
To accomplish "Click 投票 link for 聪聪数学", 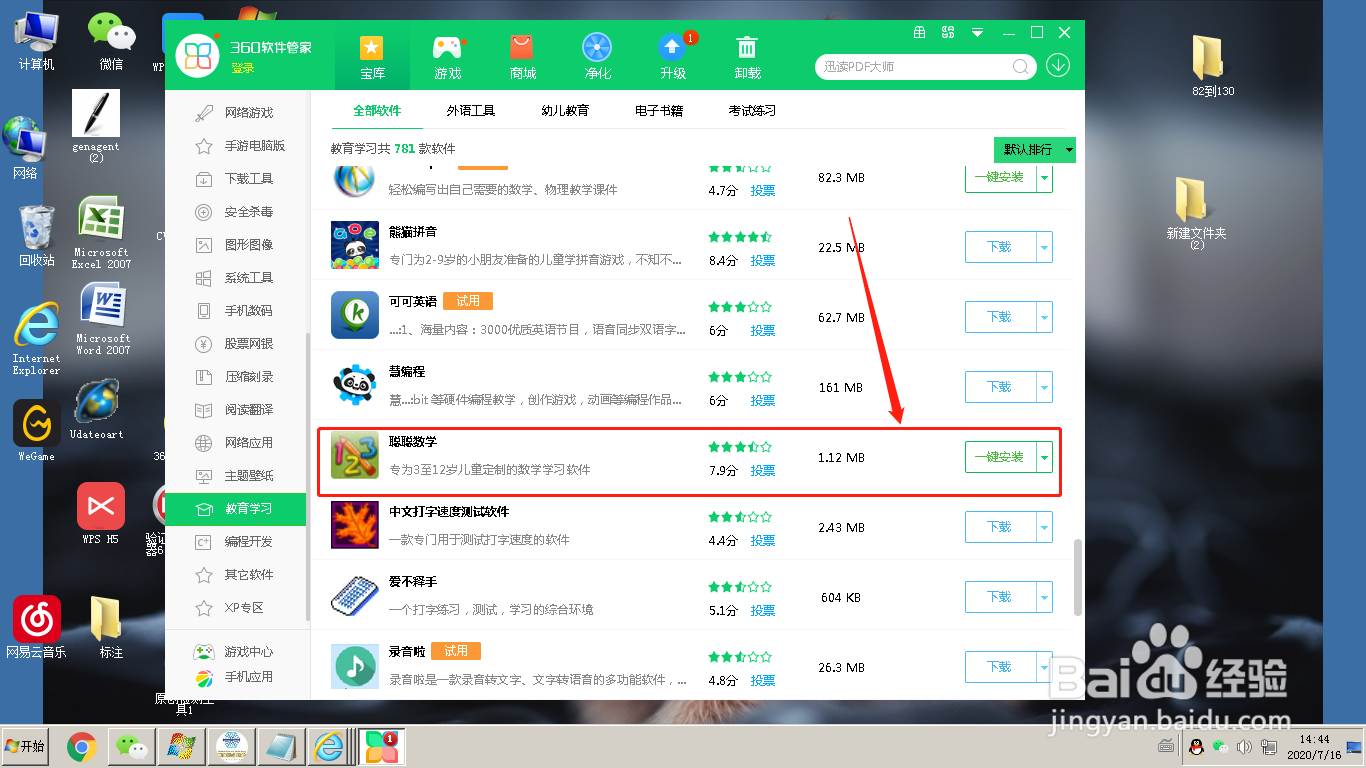I will 763,471.
